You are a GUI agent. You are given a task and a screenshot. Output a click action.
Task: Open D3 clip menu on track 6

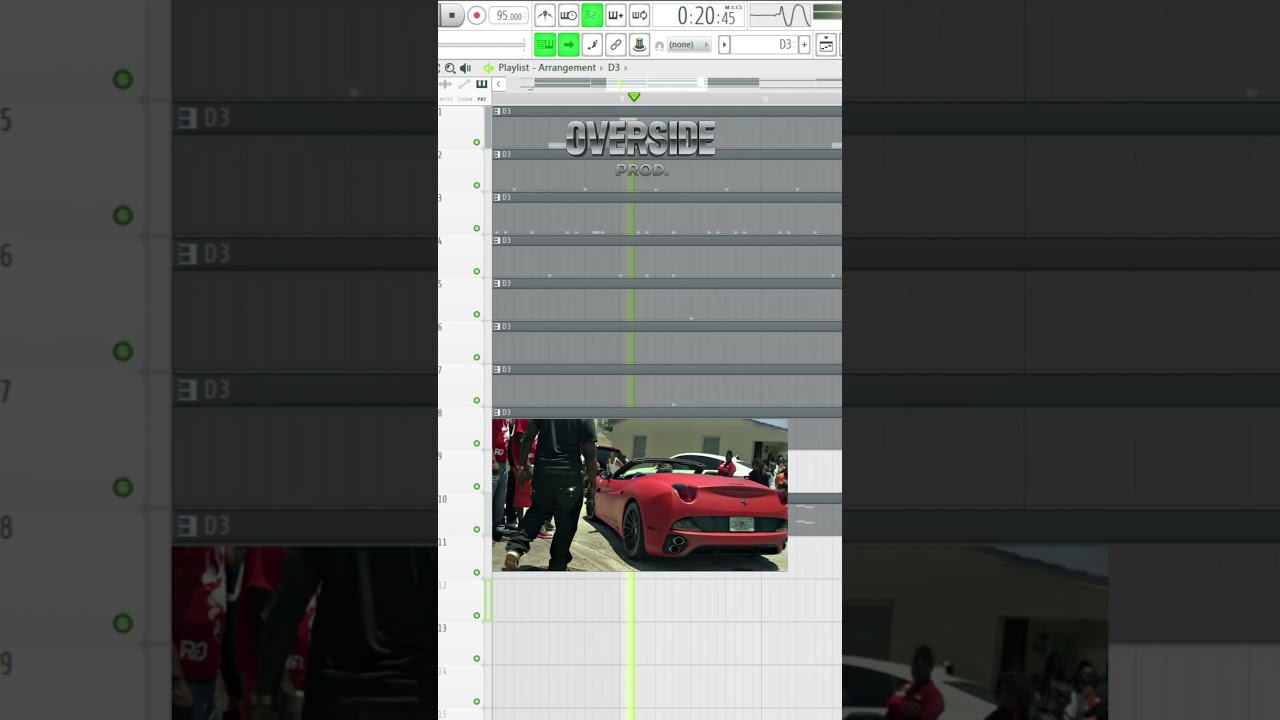pyautogui.click(x=497, y=326)
